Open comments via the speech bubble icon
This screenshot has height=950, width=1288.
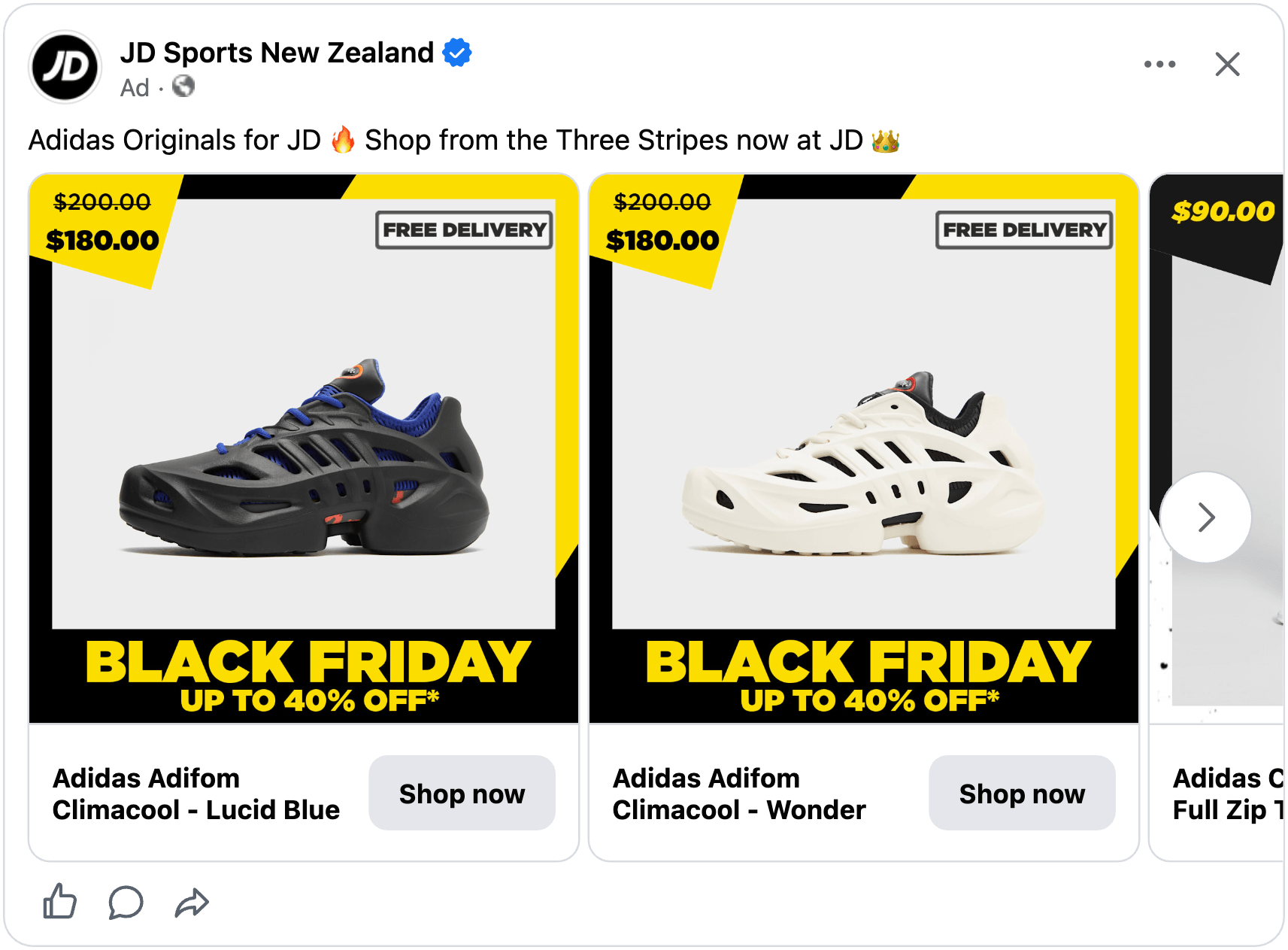[x=126, y=902]
